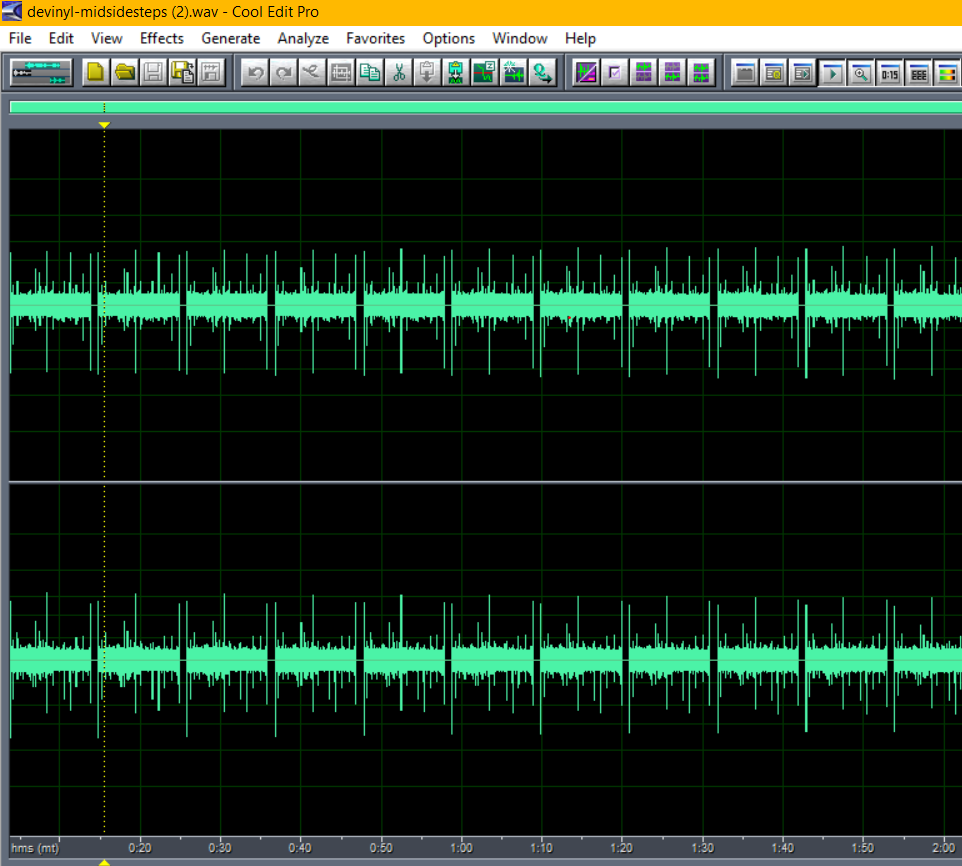962x866 pixels.
Task: Copy selection with the copy pages icon
Action: coord(370,72)
